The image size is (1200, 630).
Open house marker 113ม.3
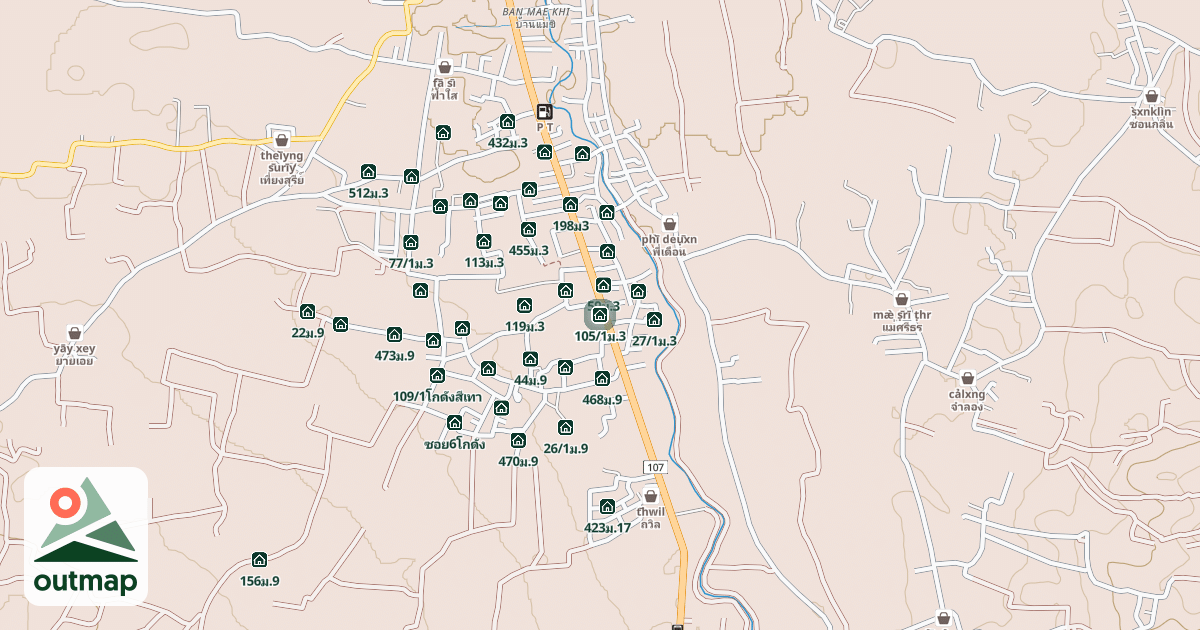tap(484, 241)
